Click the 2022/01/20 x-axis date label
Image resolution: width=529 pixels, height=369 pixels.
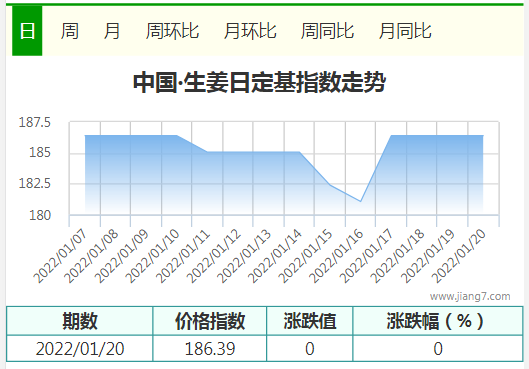pos(459,256)
